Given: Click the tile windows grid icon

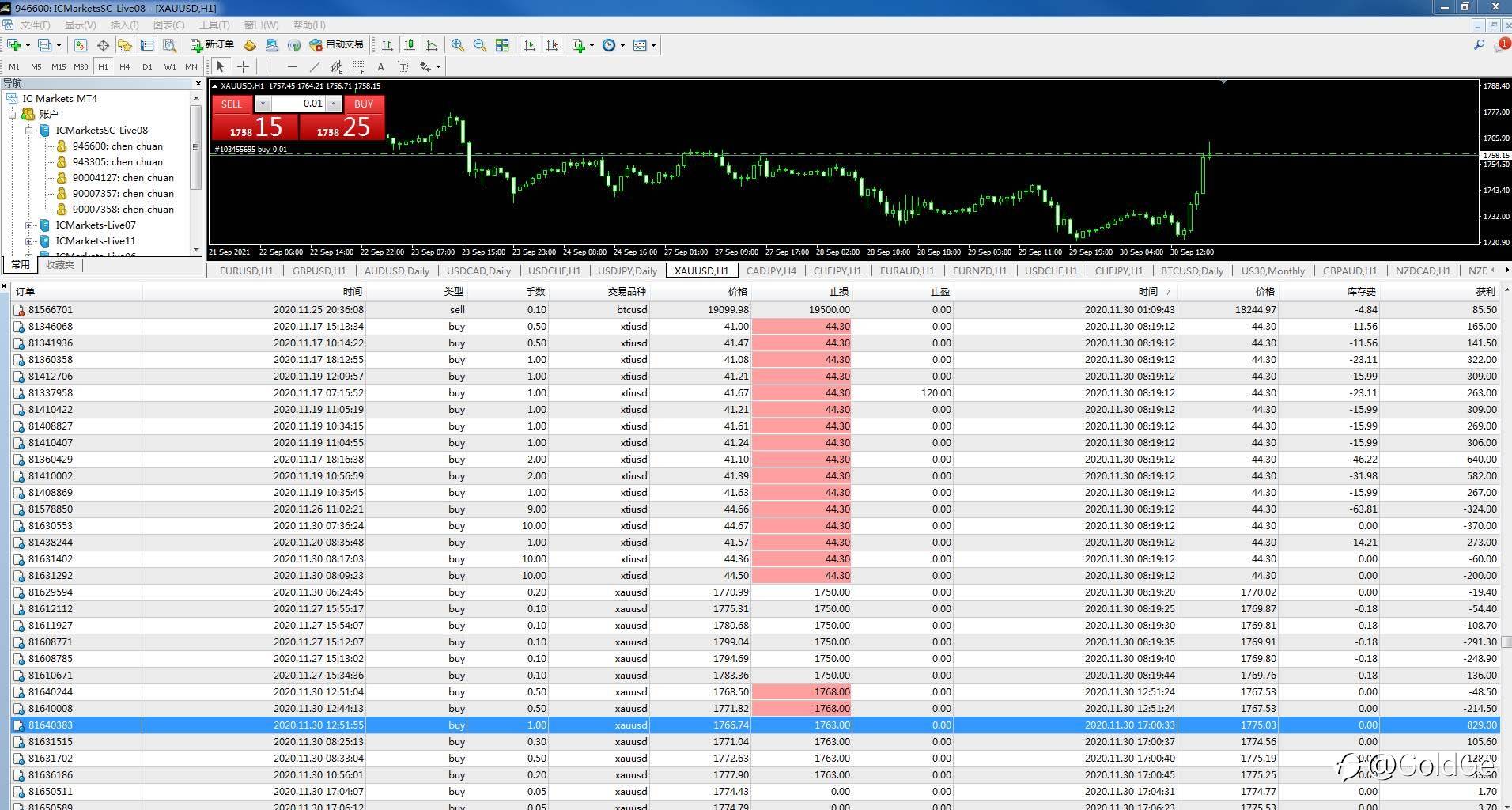Looking at the screenshot, I should pos(502,45).
